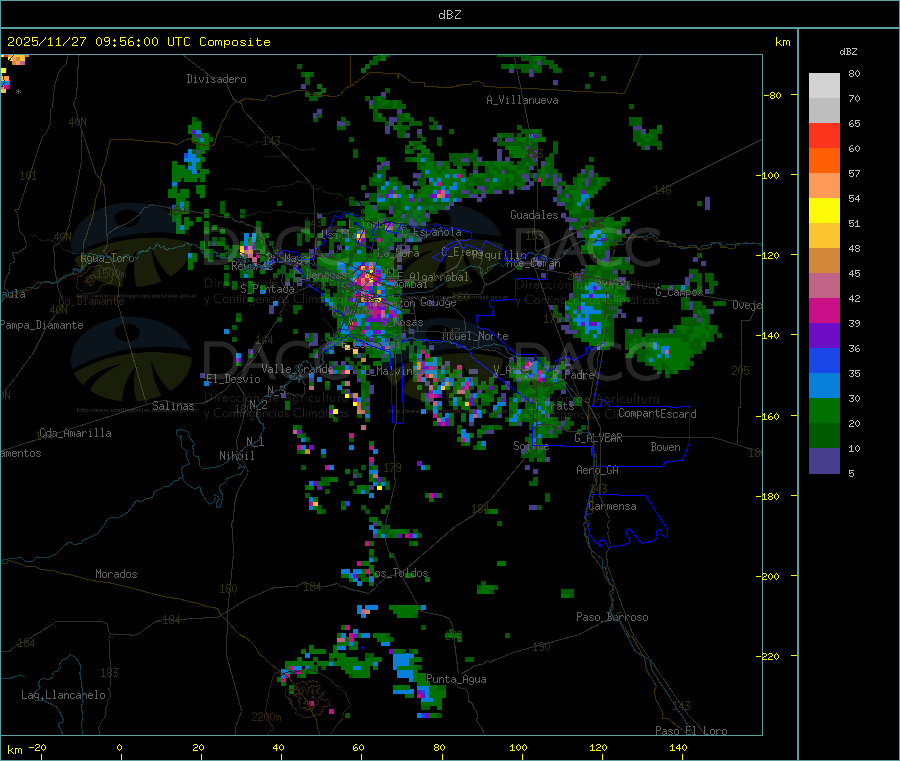Screen dimensions: 900x761
Task: Click the Aero_GA map label
Action: [x=598, y=470]
